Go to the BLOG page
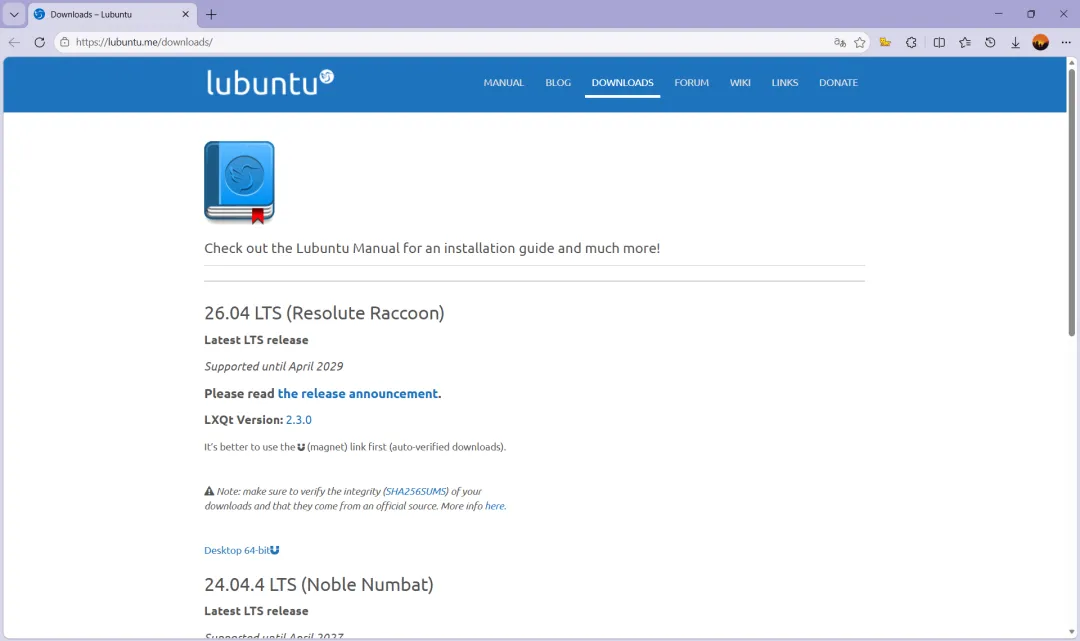 (x=558, y=83)
